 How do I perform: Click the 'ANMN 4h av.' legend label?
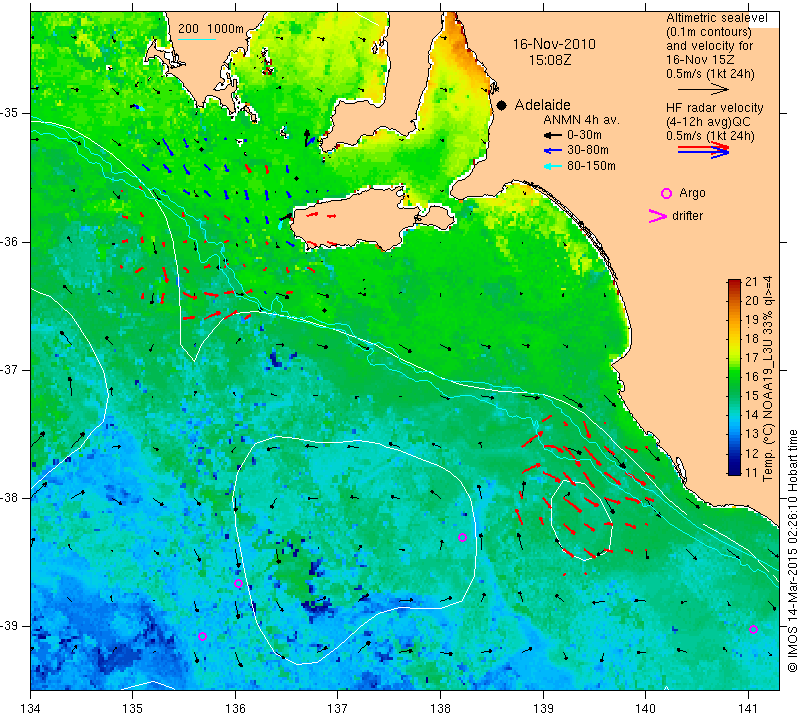tap(581, 120)
